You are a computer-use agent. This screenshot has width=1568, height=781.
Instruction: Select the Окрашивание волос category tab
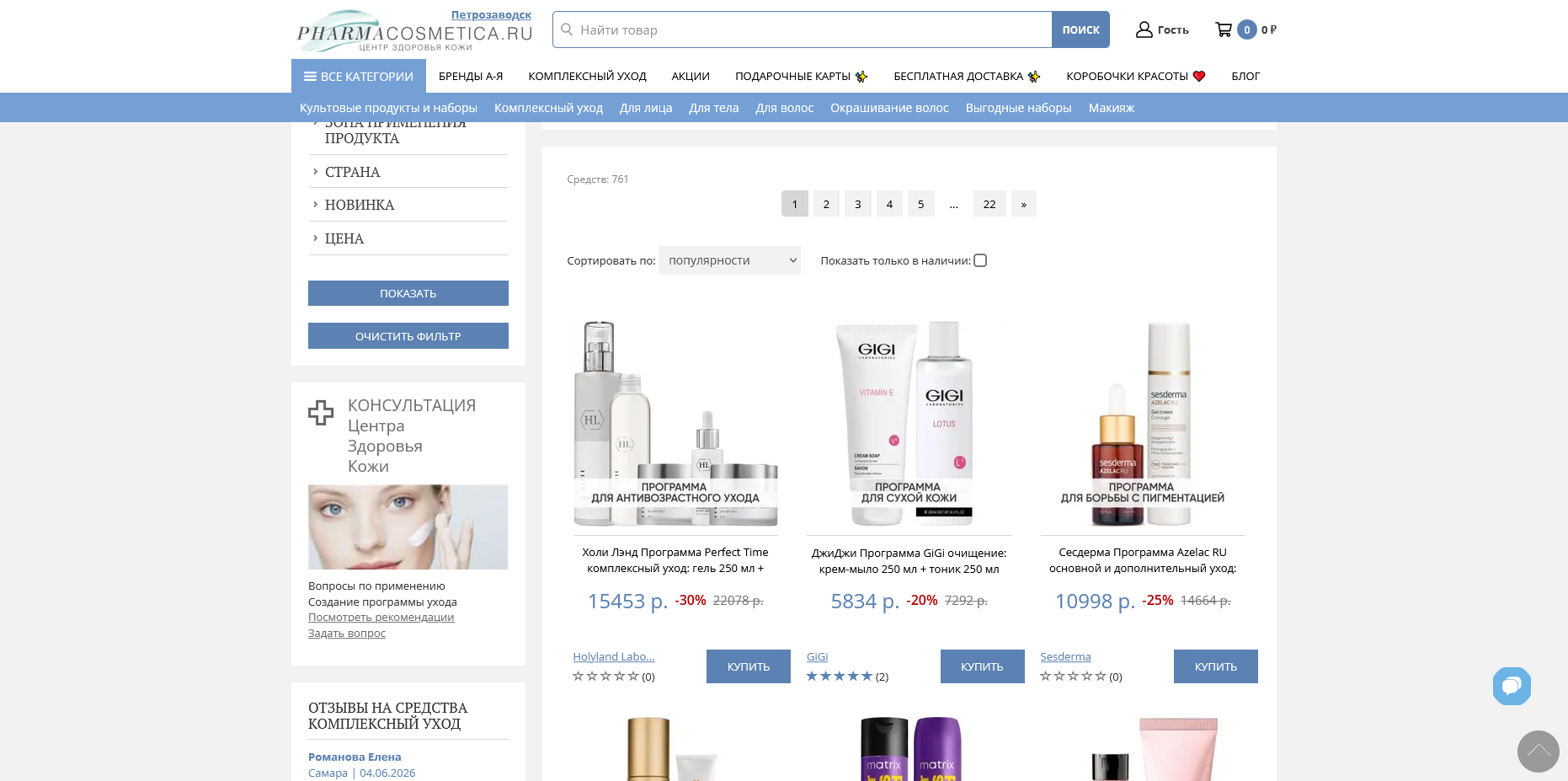click(889, 108)
